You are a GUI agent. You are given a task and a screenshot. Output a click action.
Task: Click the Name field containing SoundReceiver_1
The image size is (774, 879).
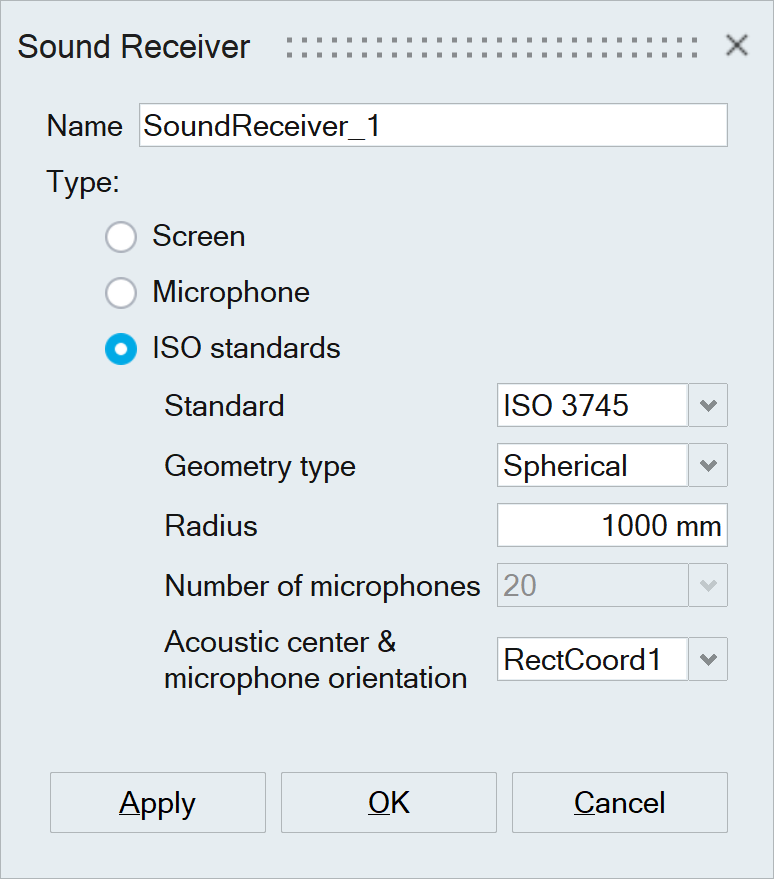(x=432, y=126)
